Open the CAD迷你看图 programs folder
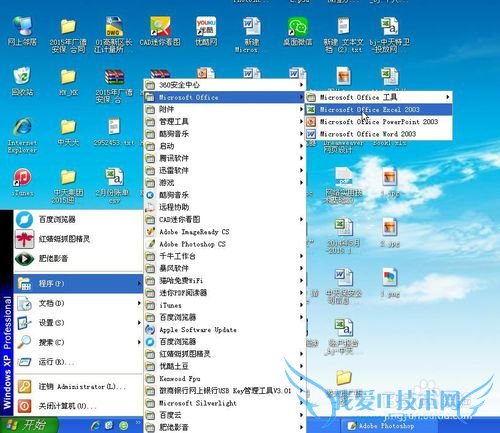Viewport: 500px width, 433px height. pyautogui.click(x=224, y=219)
